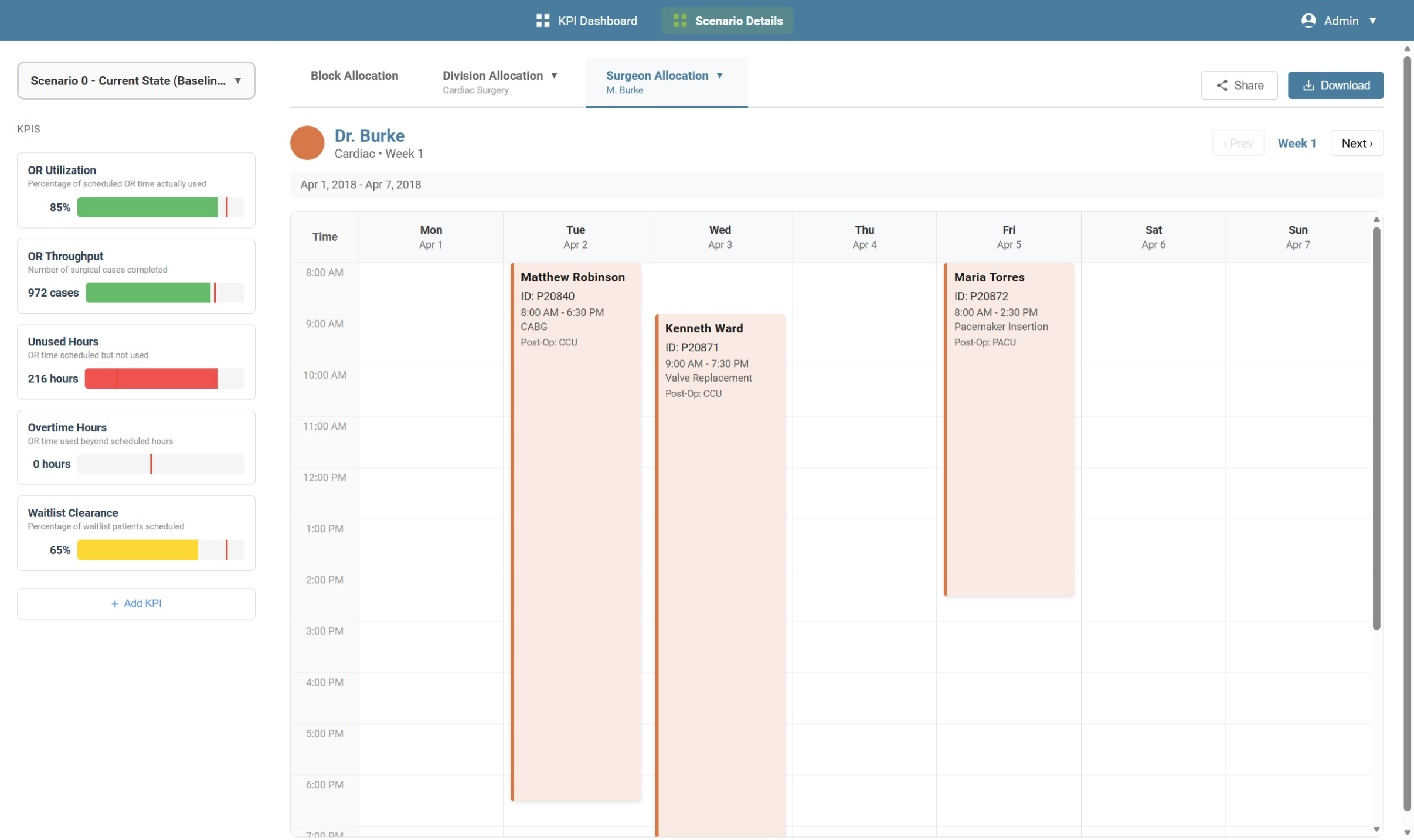The height and width of the screenshot is (840, 1414).
Task: Open the Scenario 0 baseline dropdown
Action: coord(136,81)
